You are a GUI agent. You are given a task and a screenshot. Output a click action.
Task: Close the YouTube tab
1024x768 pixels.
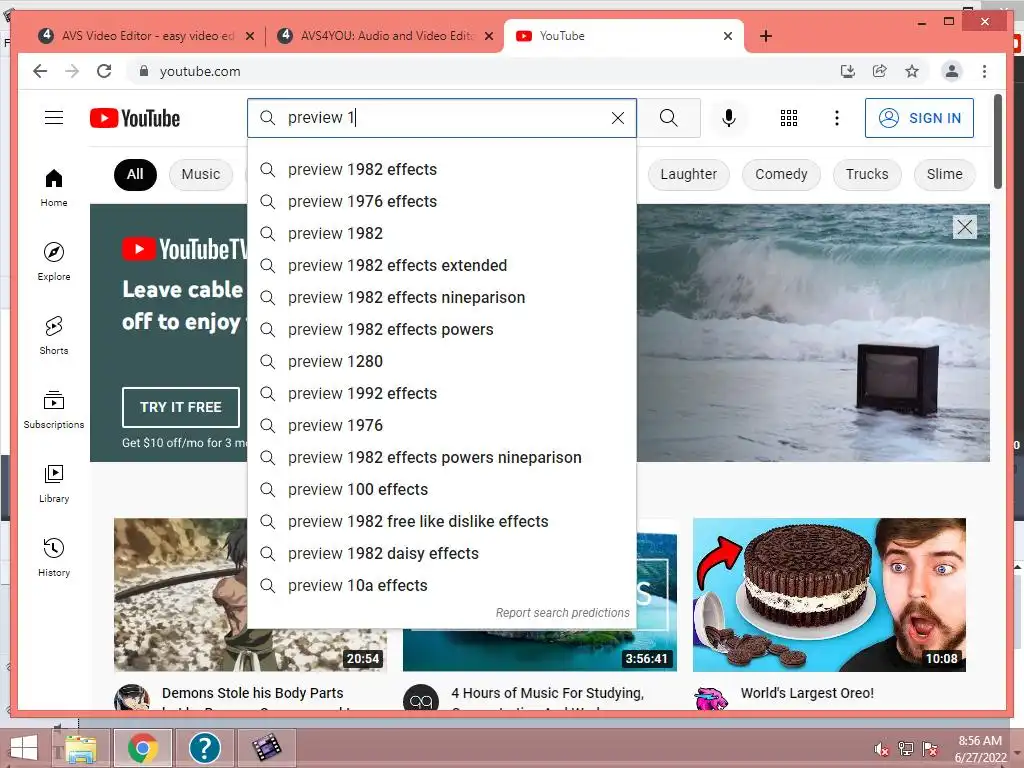(x=728, y=36)
